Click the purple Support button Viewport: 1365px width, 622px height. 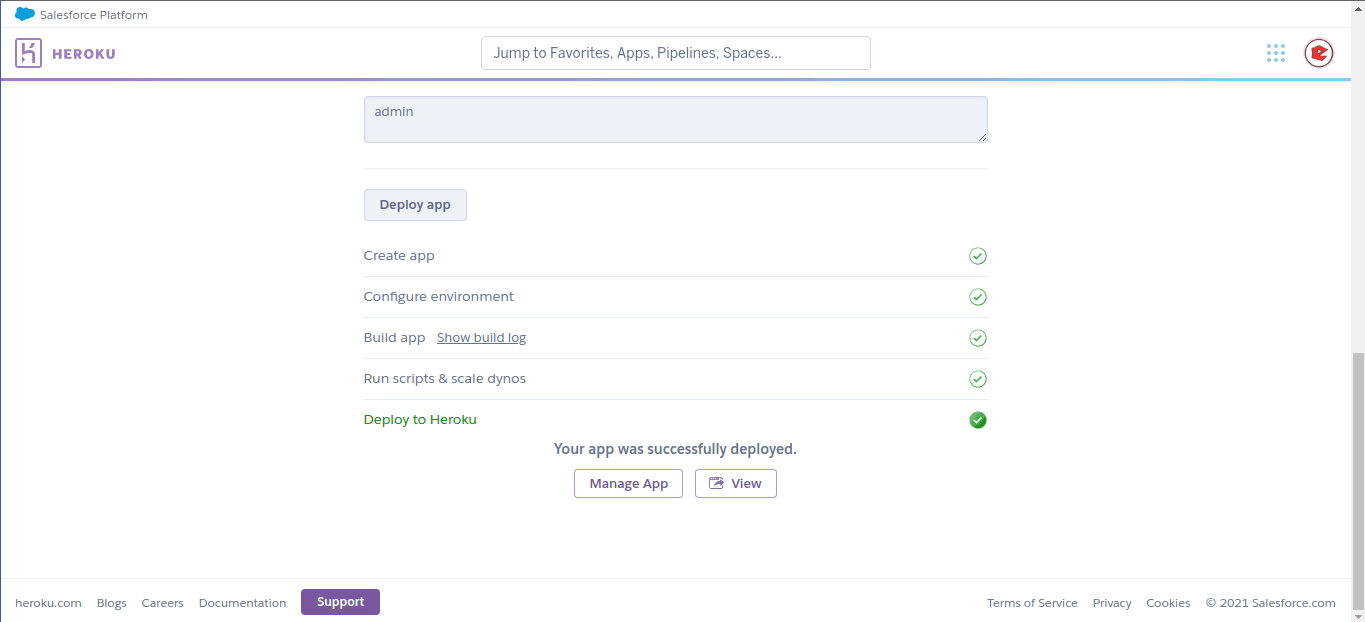pos(340,602)
